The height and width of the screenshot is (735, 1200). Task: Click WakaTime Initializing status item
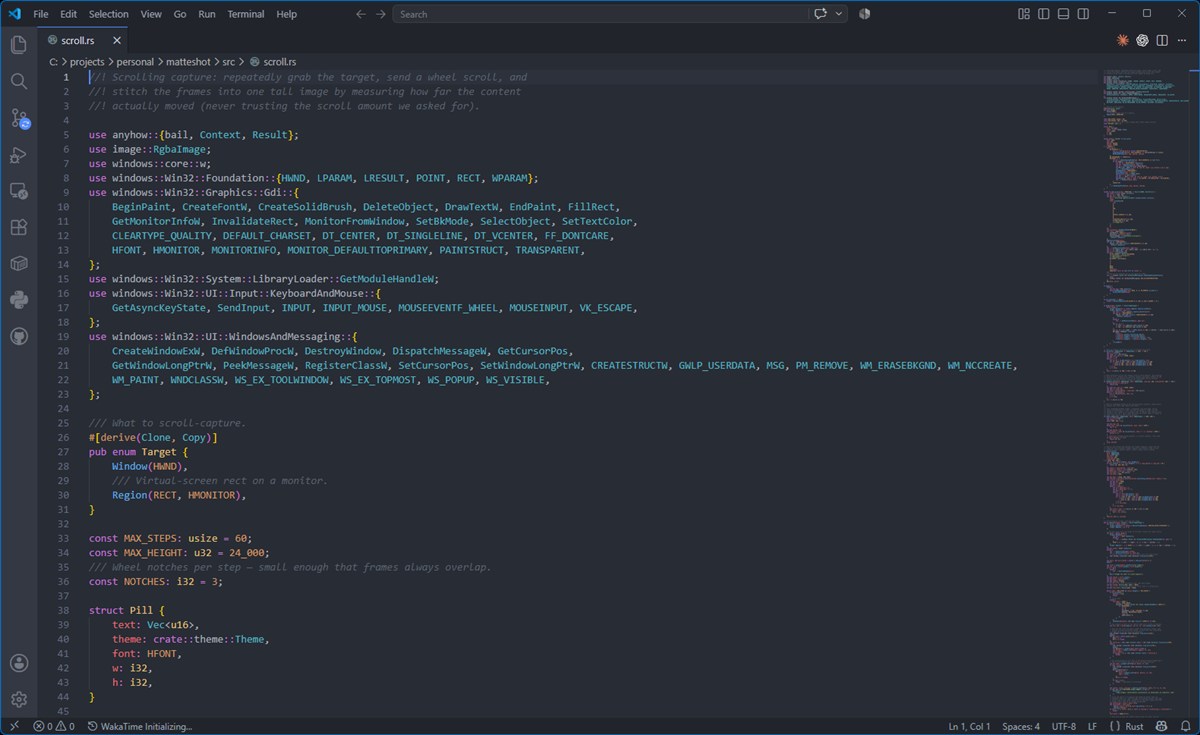coord(140,726)
